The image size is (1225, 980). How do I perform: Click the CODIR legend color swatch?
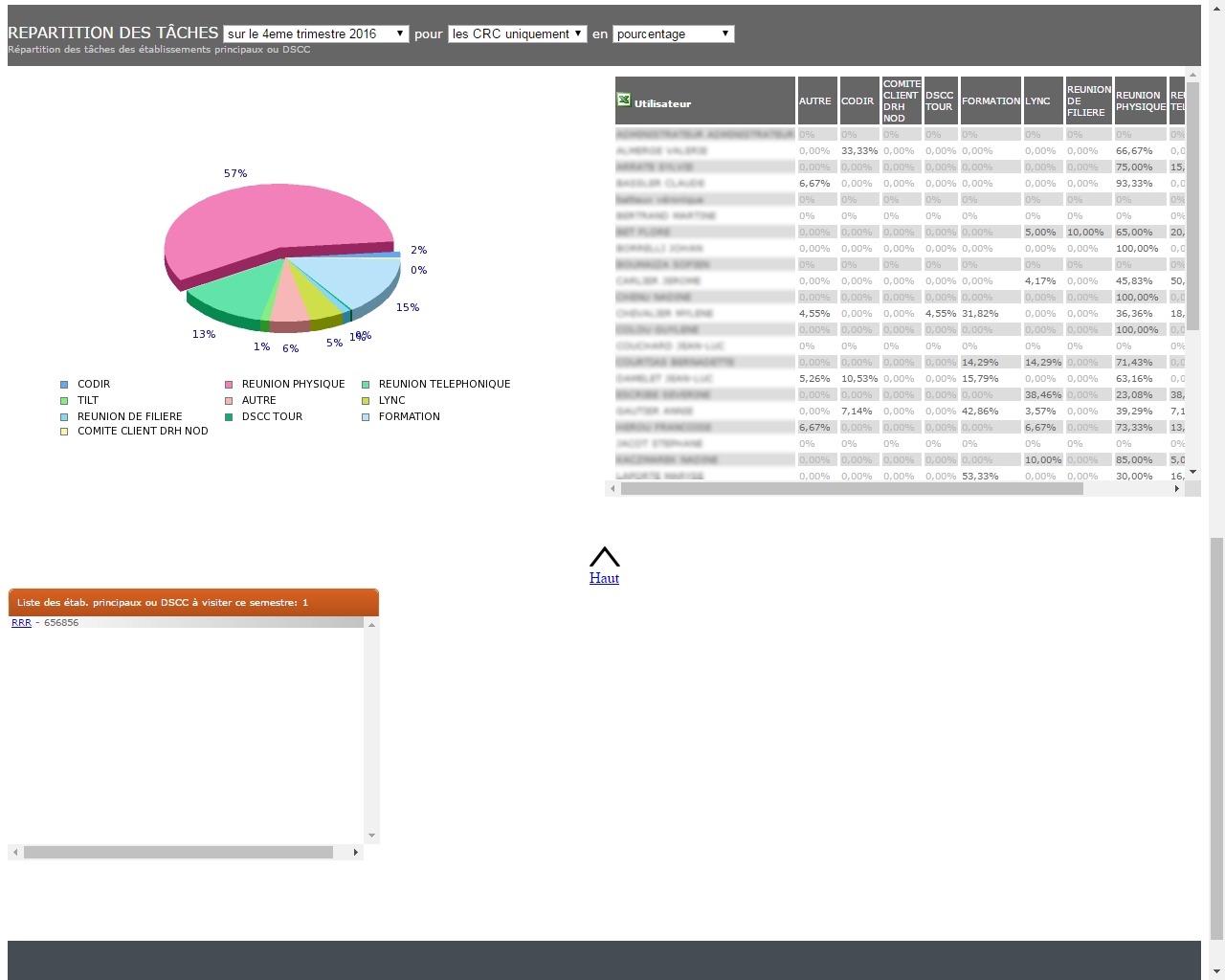pyautogui.click(x=64, y=385)
